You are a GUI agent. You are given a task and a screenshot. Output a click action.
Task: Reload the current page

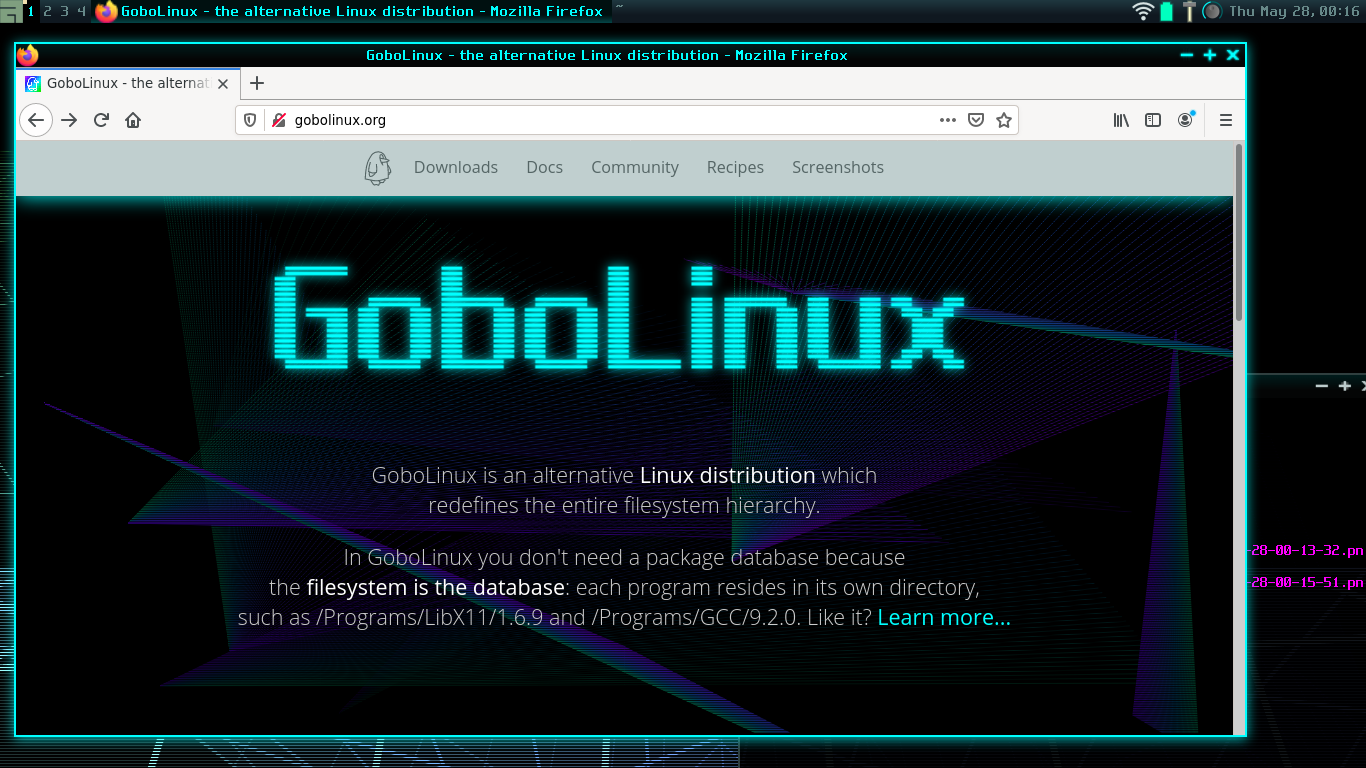pos(100,119)
